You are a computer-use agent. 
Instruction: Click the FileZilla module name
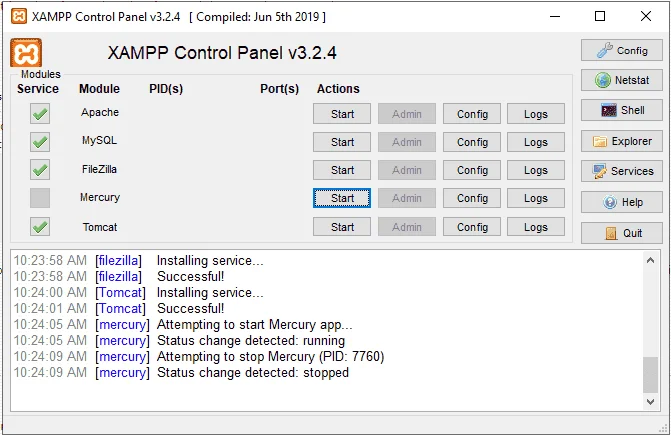(x=99, y=169)
